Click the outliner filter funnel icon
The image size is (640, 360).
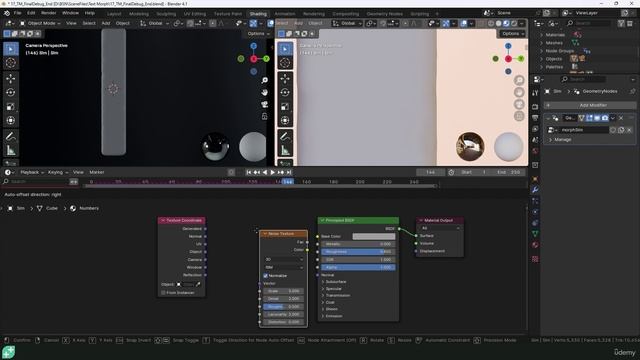point(621,24)
